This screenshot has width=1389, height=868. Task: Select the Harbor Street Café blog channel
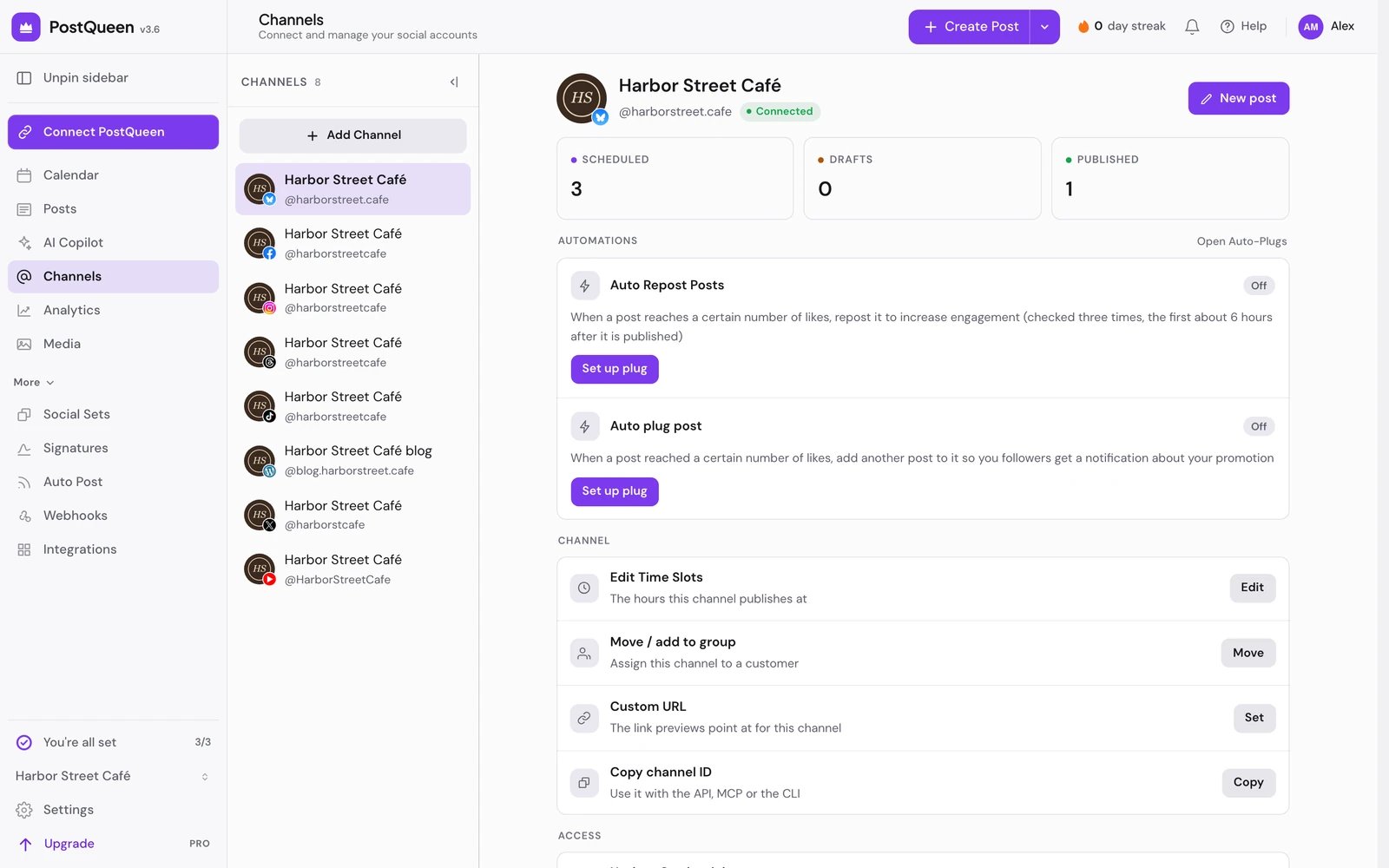click(352, 461)
